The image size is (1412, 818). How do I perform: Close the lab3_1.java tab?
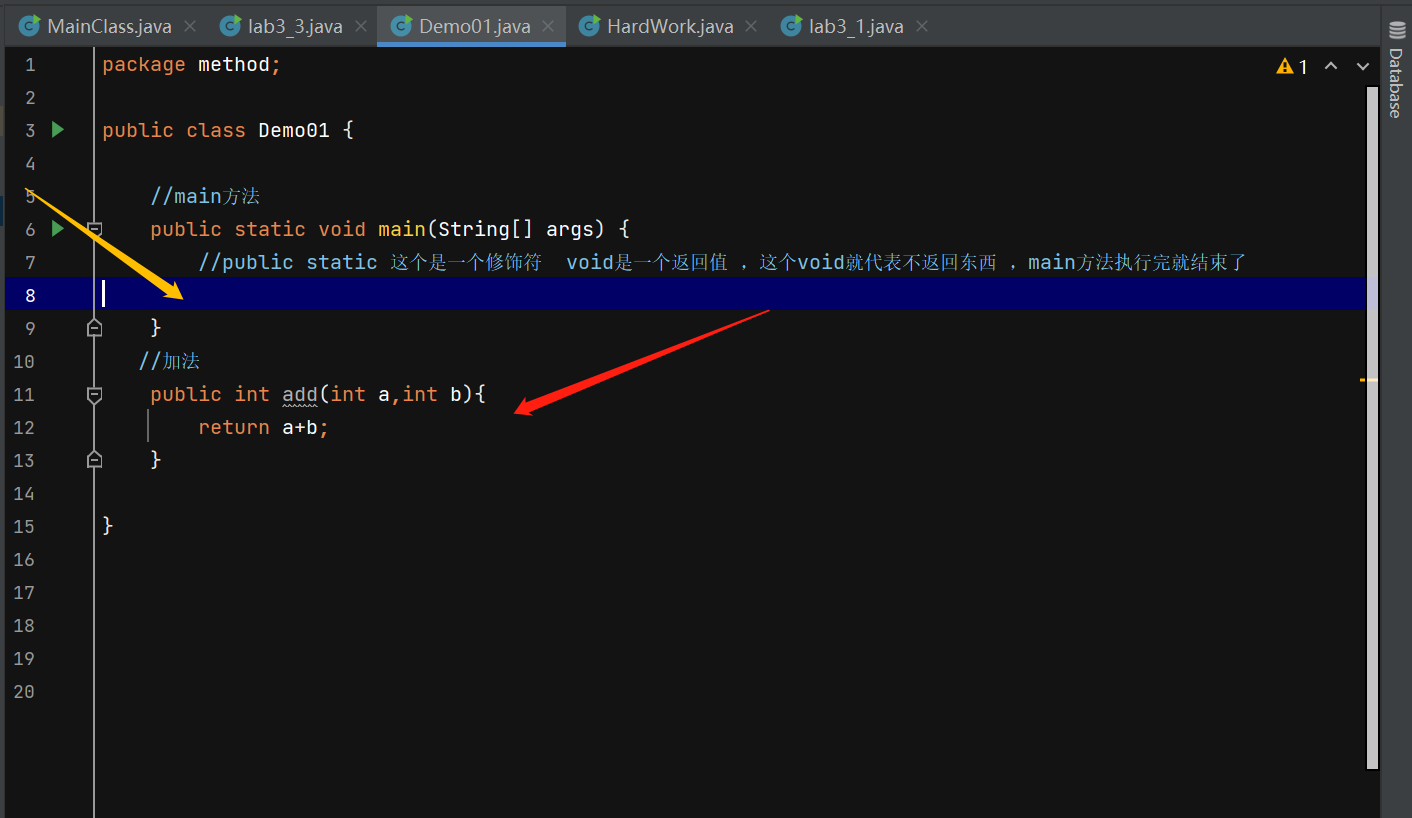tap(922, 26)
